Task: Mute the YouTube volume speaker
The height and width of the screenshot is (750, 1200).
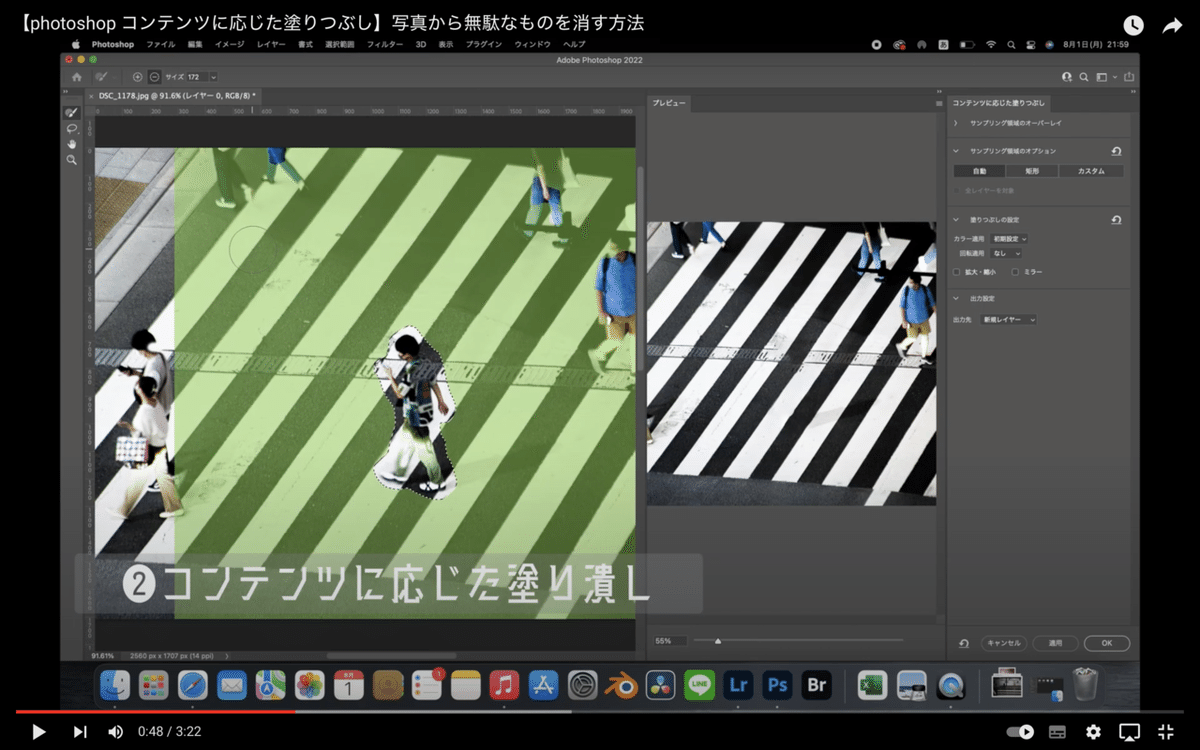Action: click(x=115, y=732)
